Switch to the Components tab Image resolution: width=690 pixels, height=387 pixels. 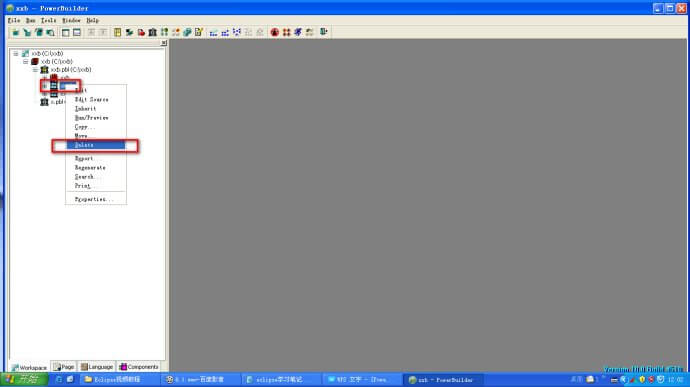point(139,367)
